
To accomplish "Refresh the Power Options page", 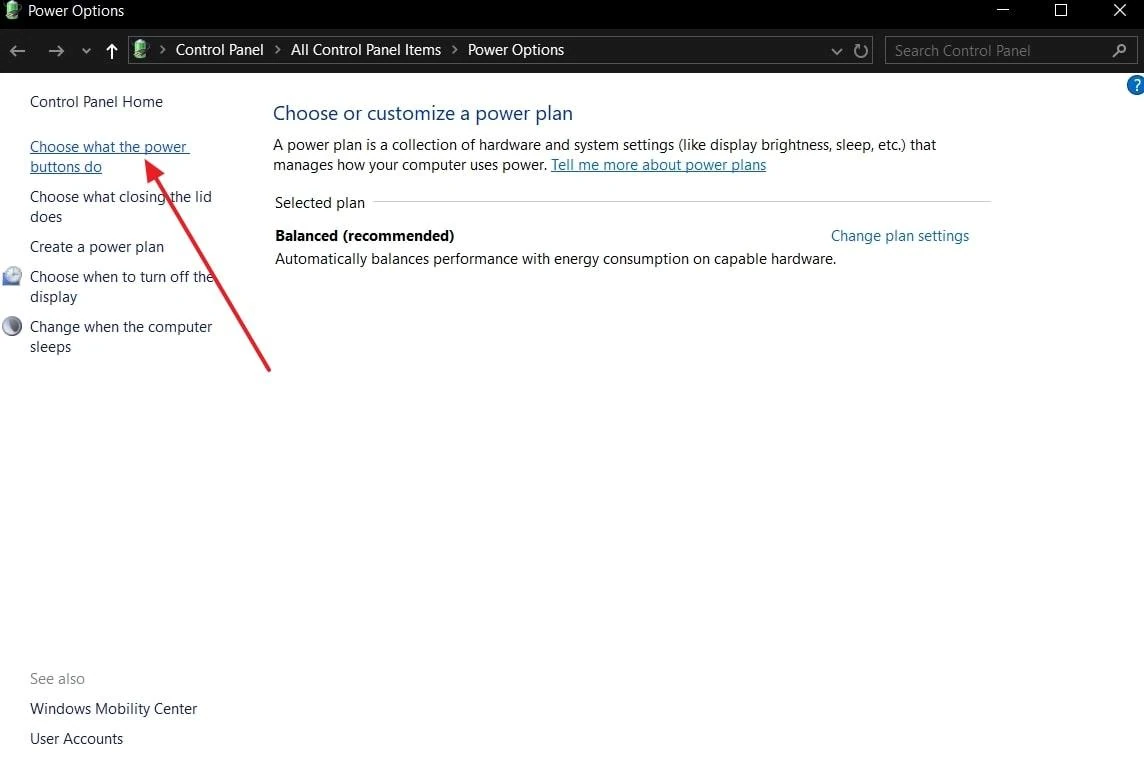I will coord(861,50).
